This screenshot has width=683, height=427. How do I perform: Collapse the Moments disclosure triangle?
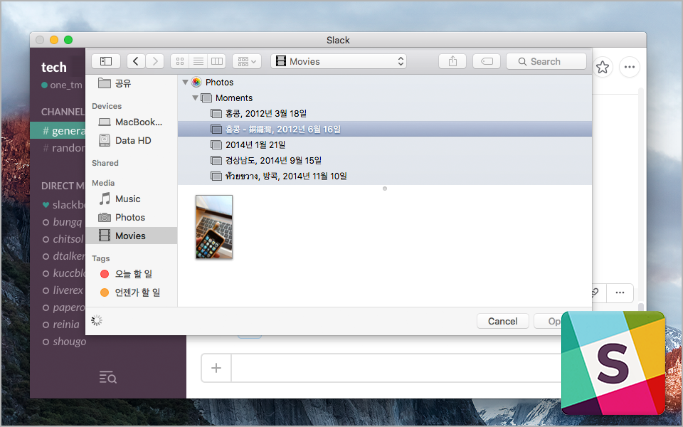[195, 98]
